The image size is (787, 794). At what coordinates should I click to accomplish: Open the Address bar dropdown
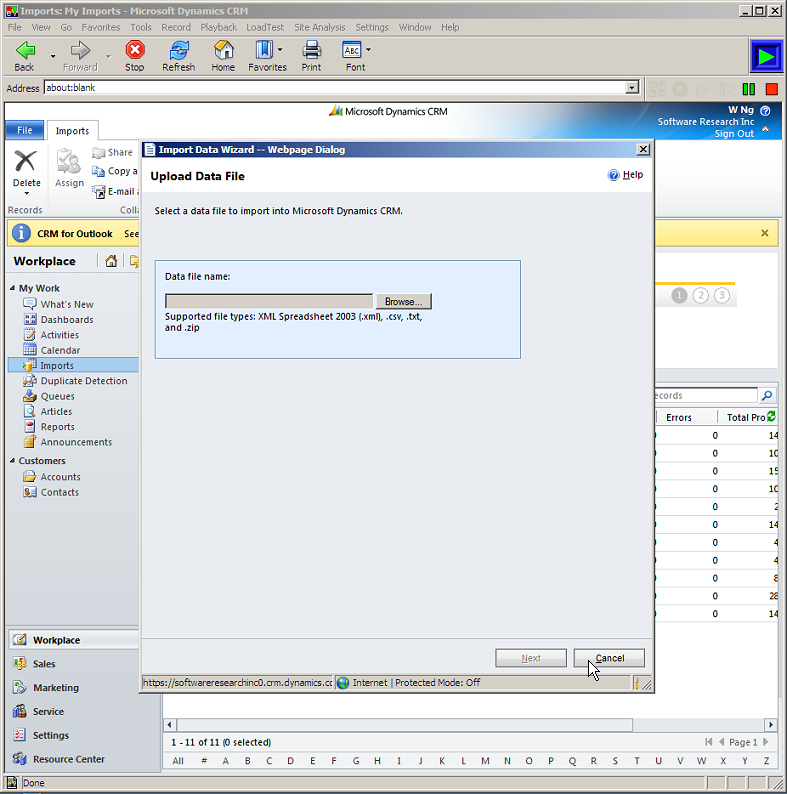(632, 88)
